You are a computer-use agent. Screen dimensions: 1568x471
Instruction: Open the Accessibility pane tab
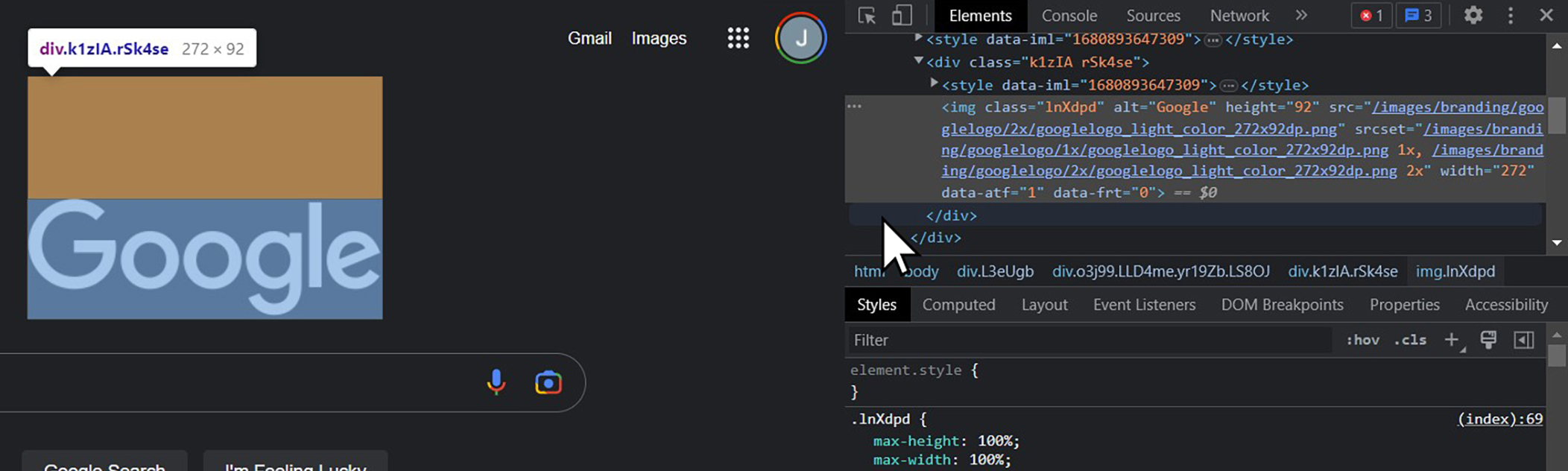[x=1506, y=305]
